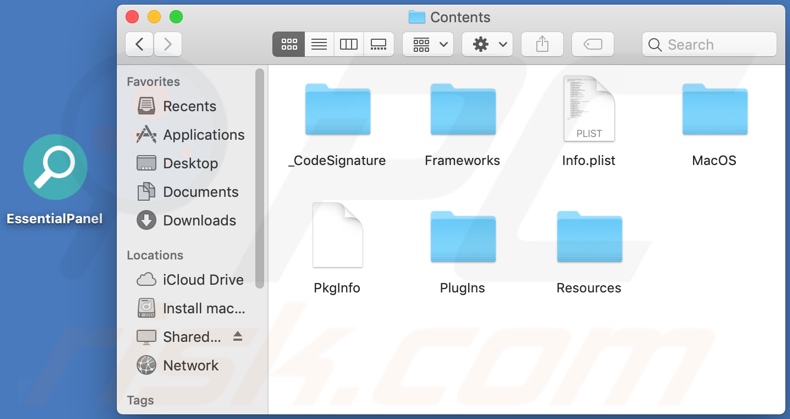Screen dimensions: 790x419
Task: Open the _CodeSignature folder
Action: (337, 110)
